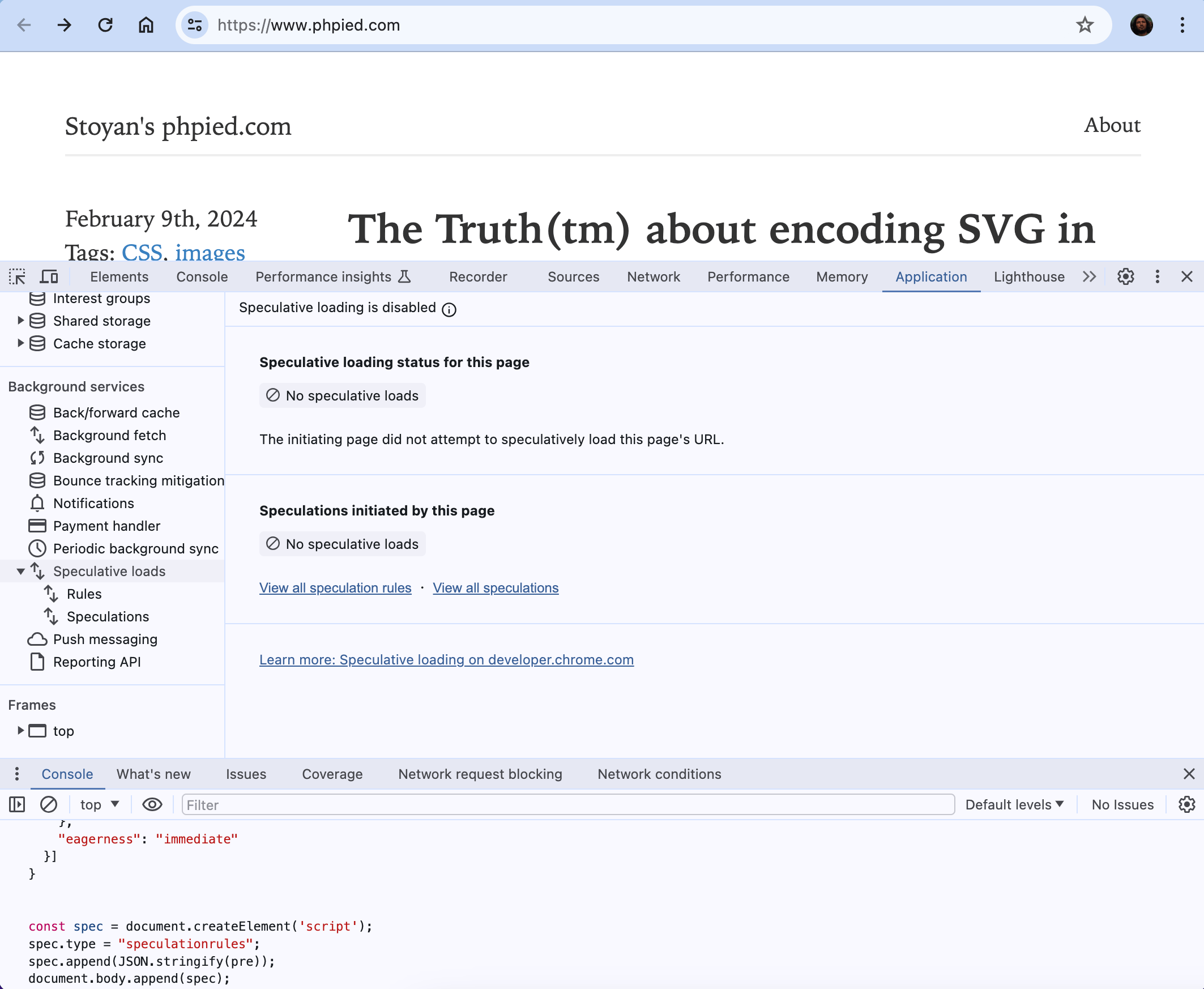Viewport: 1204px width, 989px height.
Task: Reload the page using refresh icon
Action: (x=105, y=25)
